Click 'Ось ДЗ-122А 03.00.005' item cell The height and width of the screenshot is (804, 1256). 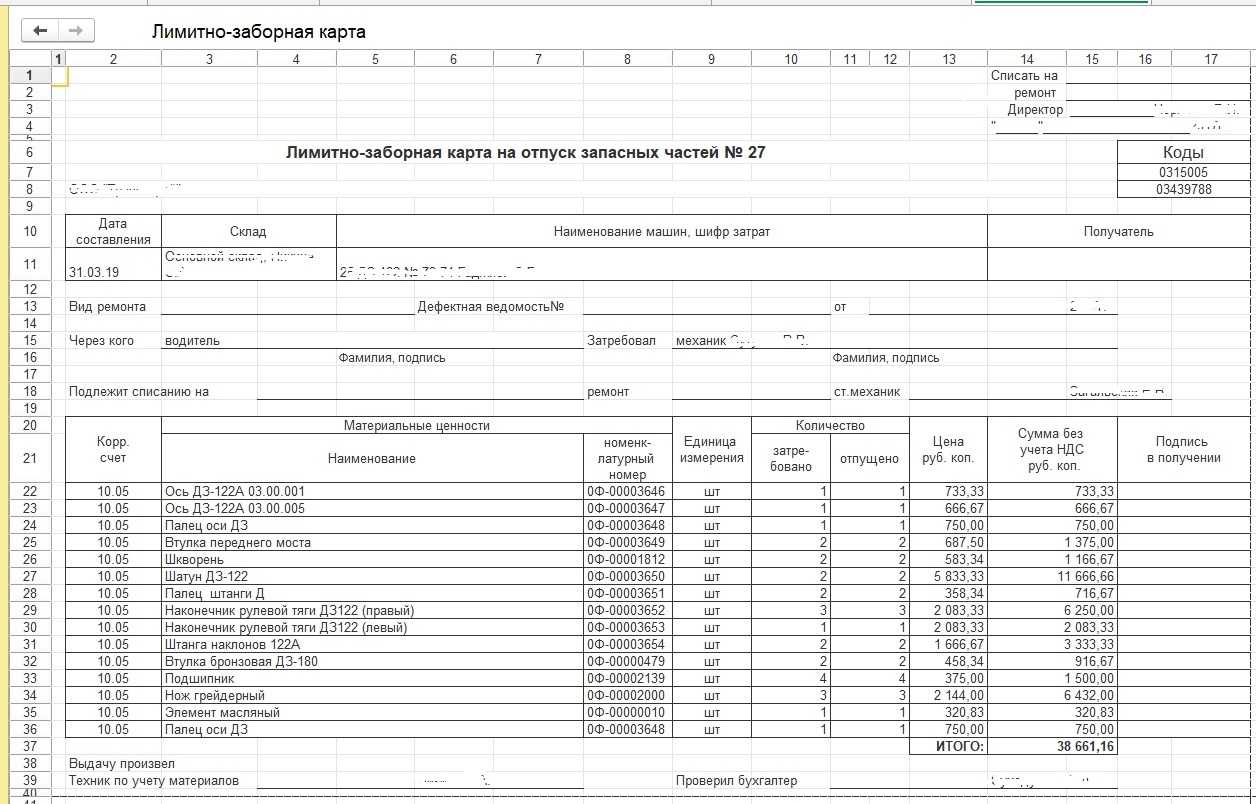(372, 508)
